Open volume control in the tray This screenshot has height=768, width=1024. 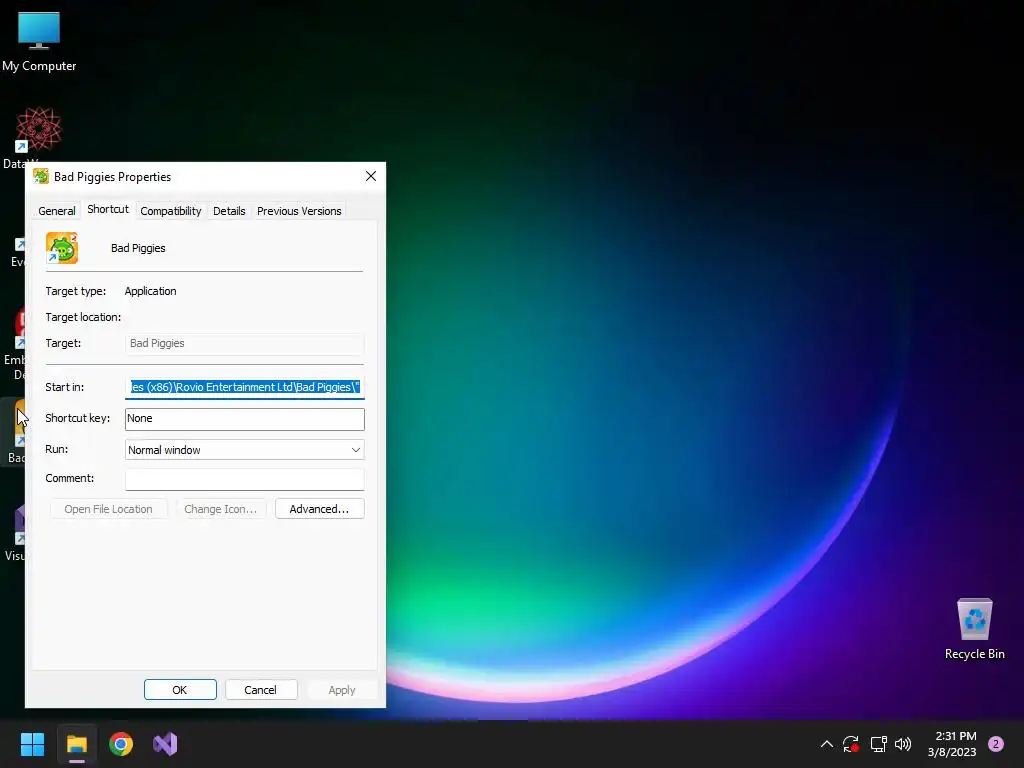point(903,744)
